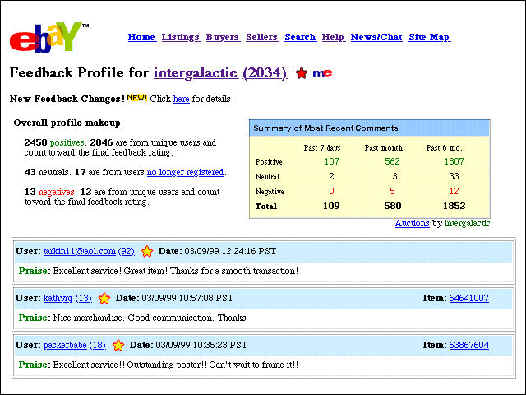Screen dimensions: 526x395
Task: Follow the 'here' link for feedback changes
Action: 181,99
